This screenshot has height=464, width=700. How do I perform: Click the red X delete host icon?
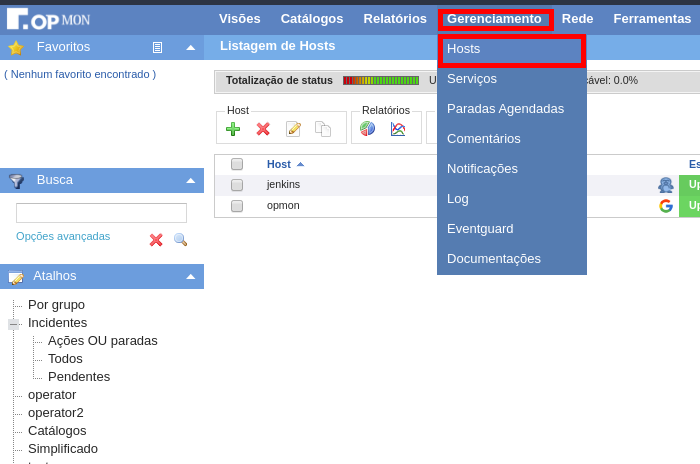tap(263, 129)
